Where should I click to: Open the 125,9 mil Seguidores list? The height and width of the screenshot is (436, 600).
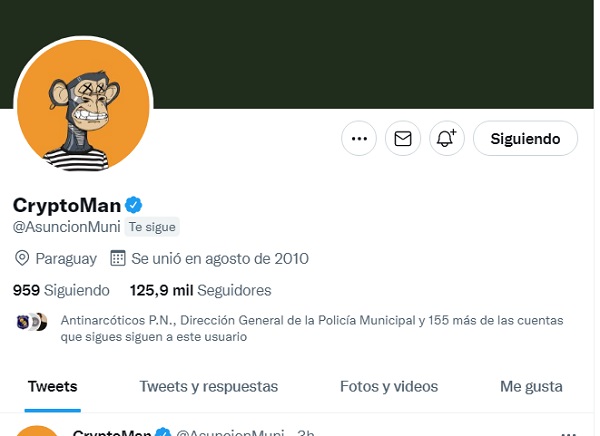pos(200,290)
